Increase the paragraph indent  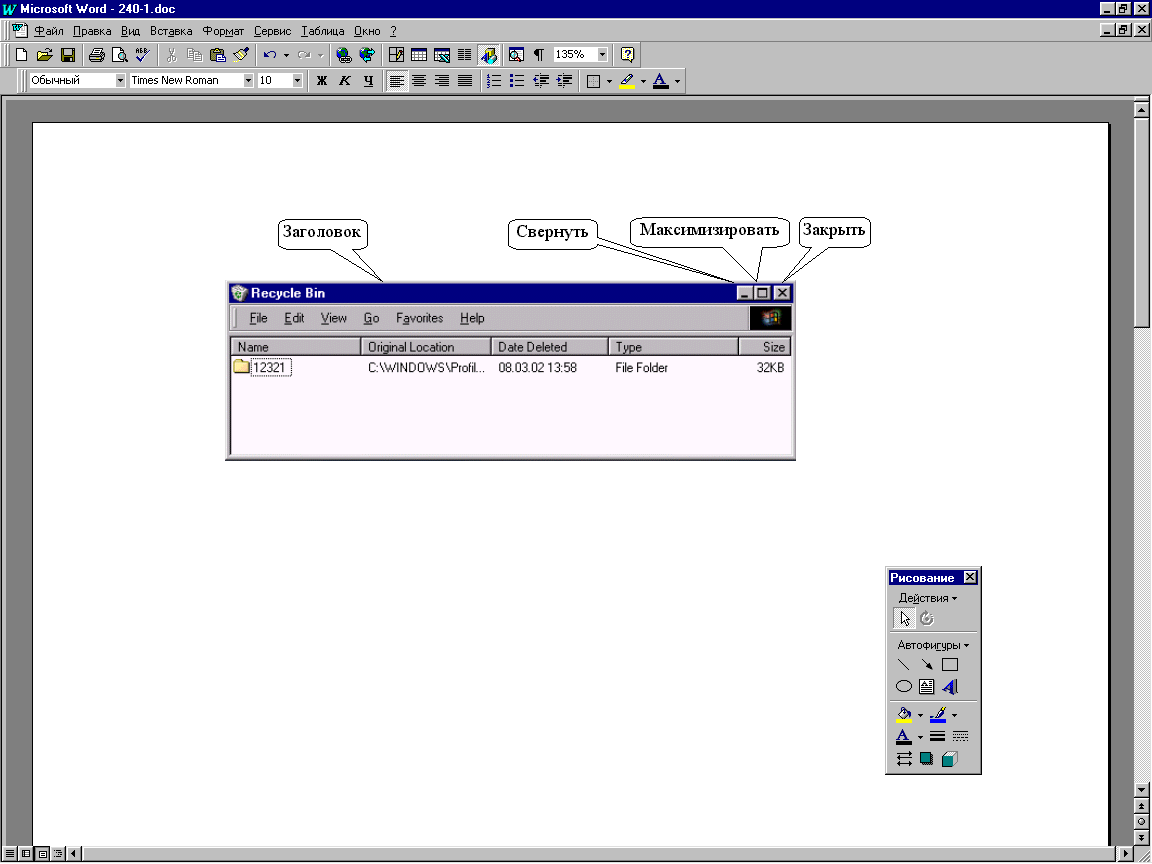[564, 81]
